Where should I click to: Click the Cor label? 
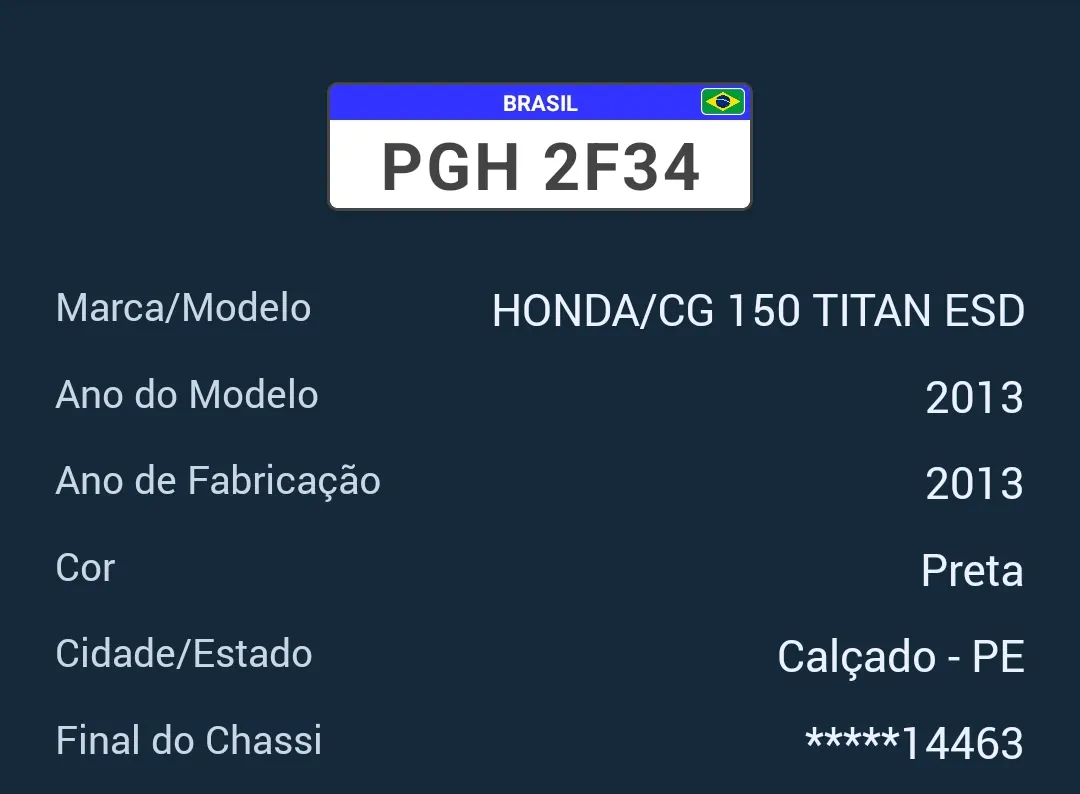85,568
